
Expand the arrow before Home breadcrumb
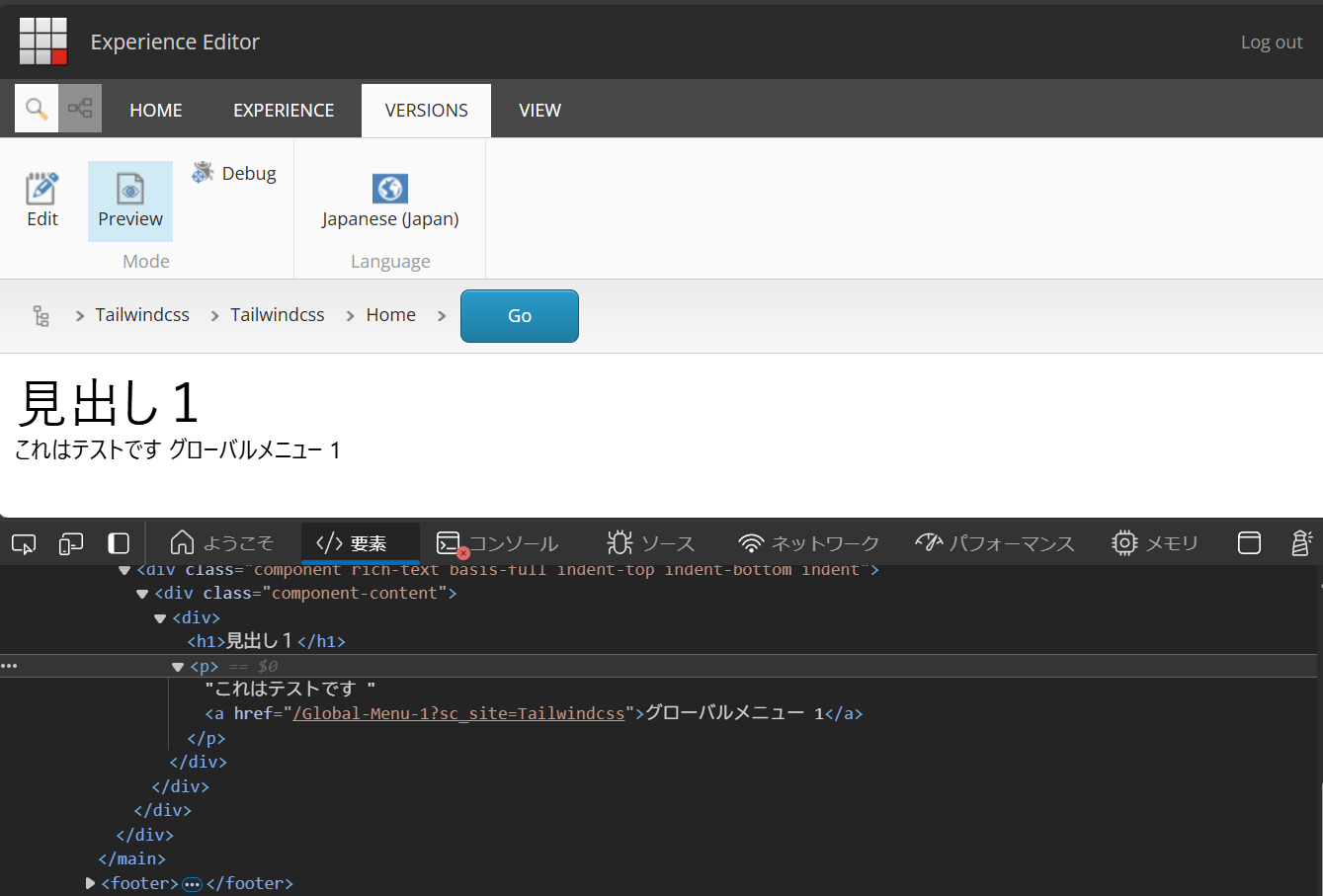[350, 316]
